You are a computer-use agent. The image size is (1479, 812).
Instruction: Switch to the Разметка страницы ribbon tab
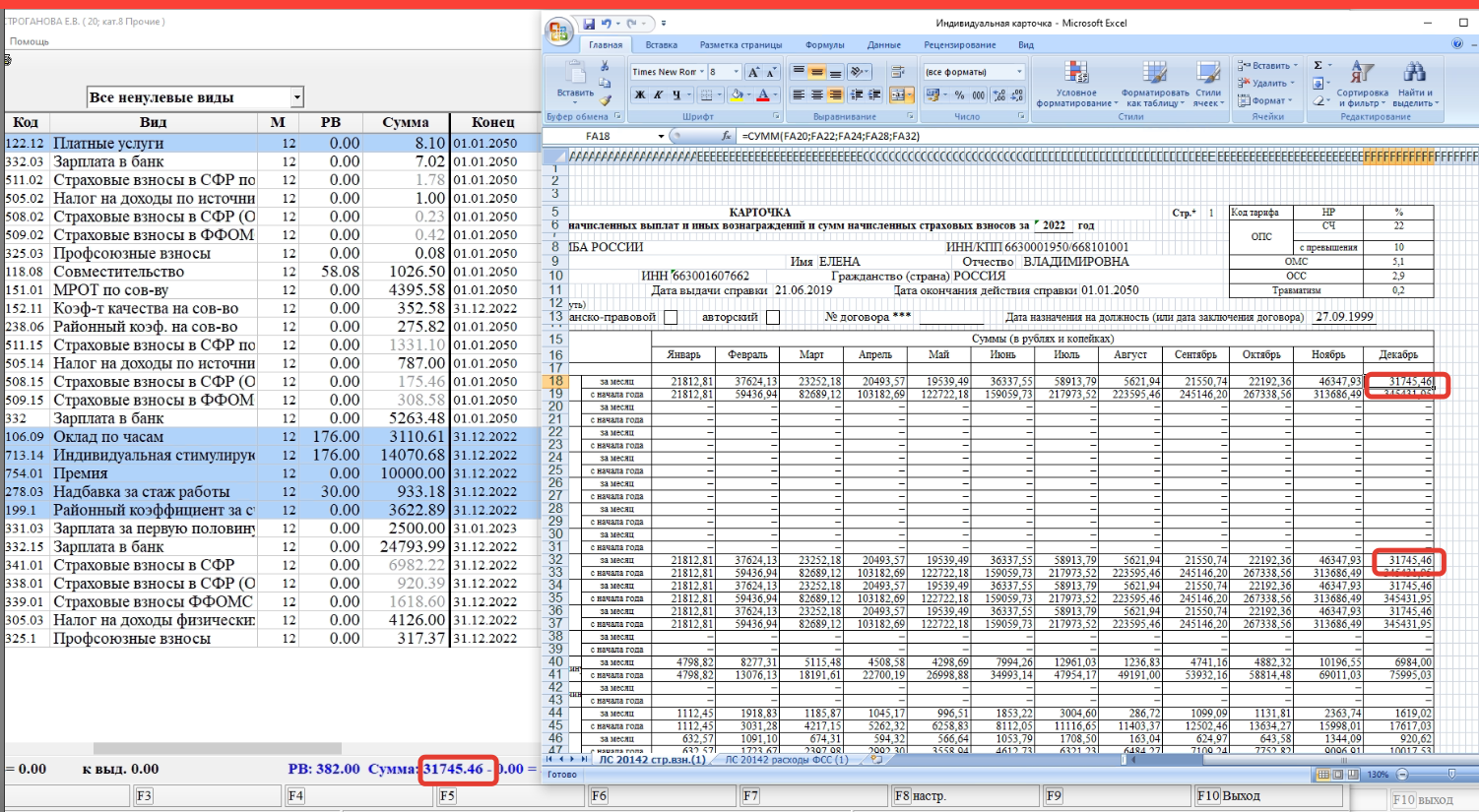[x=740, y=44]
